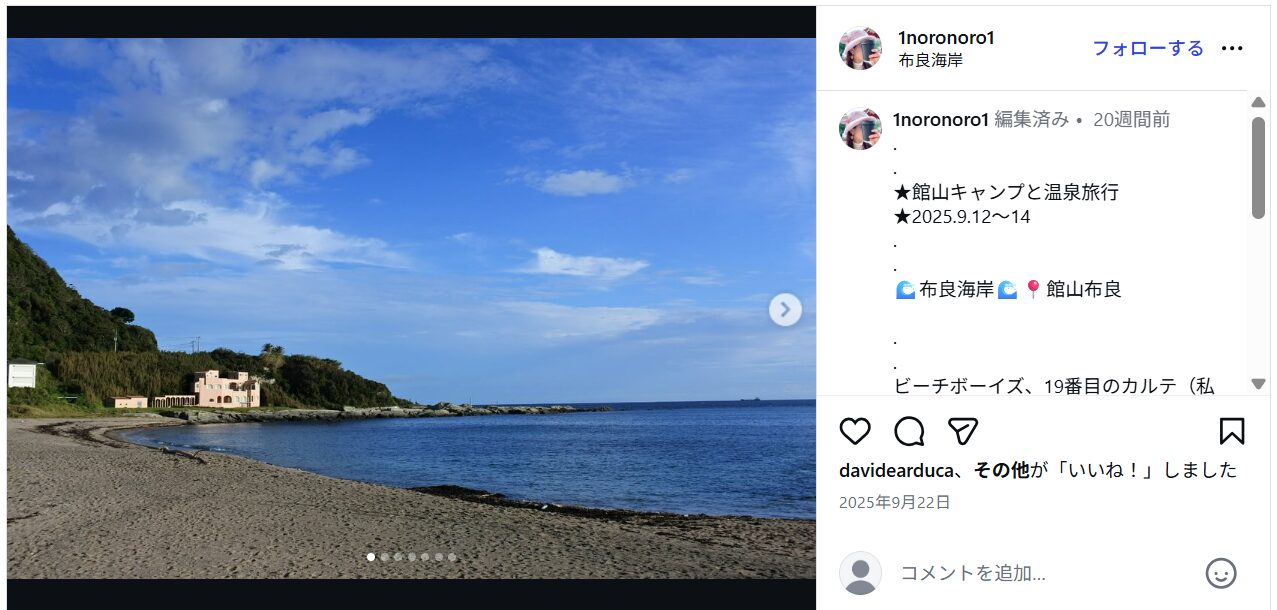The image size is (1277, 610).
Task: Advance carousel using the next arrow
Action: tap(785, 310)
